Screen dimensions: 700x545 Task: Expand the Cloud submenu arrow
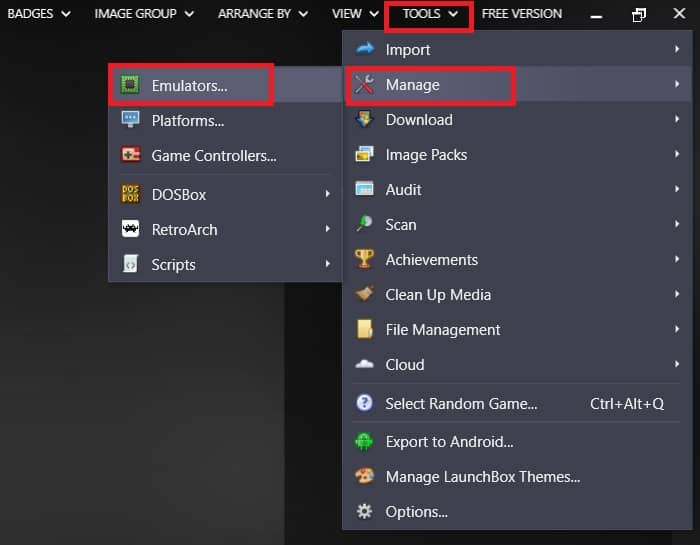(677, 364)
